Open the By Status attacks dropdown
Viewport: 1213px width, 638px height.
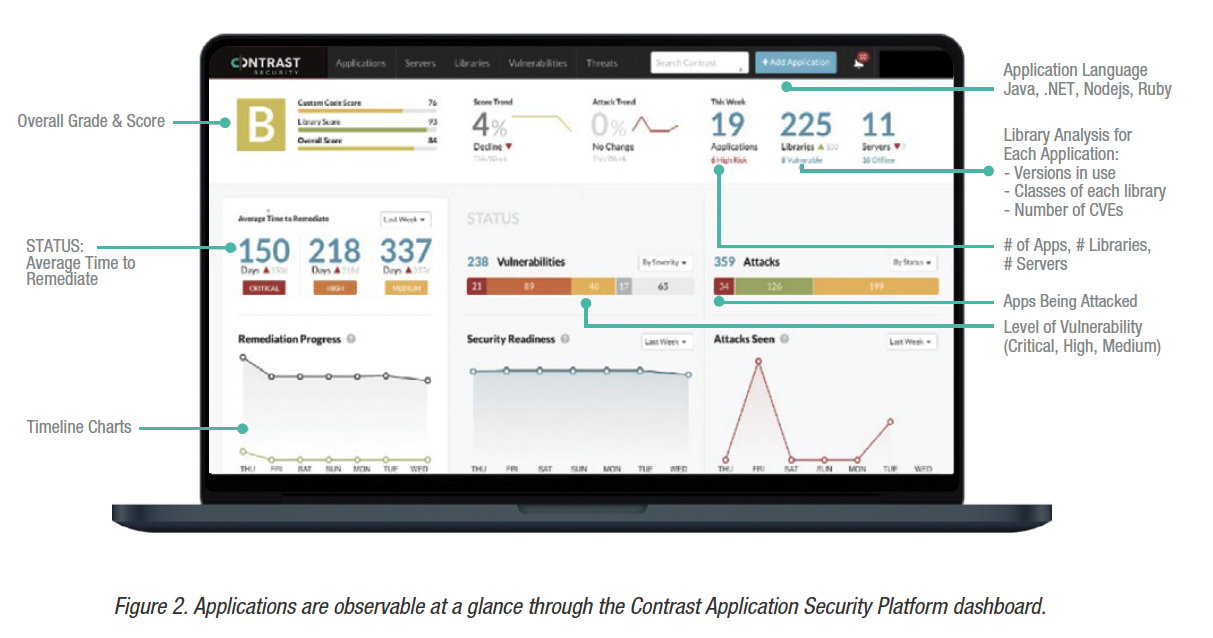(914, 263)
